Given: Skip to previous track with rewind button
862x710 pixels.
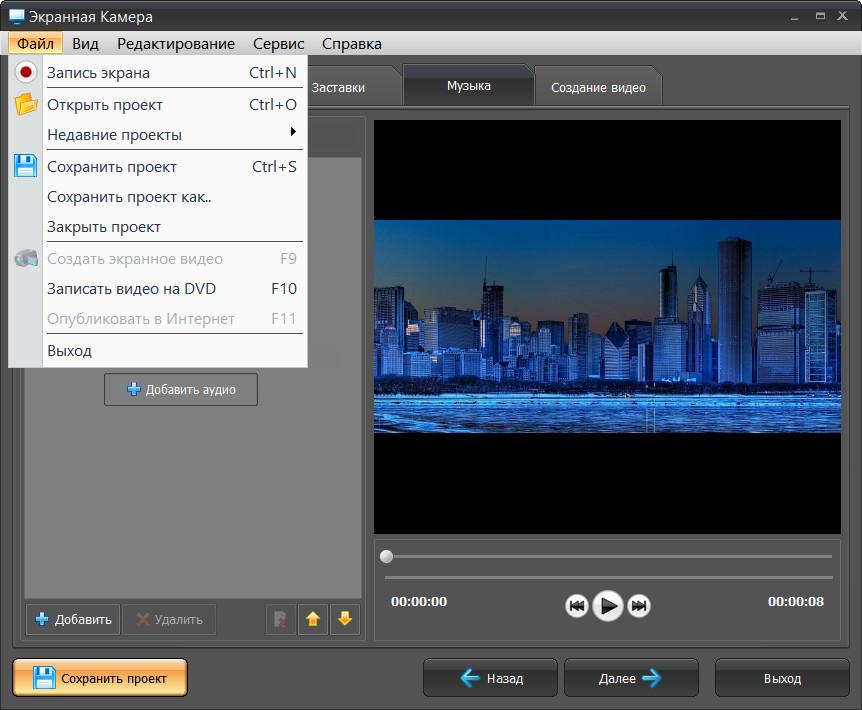Looking at the screenshot, I should [577, 605].
